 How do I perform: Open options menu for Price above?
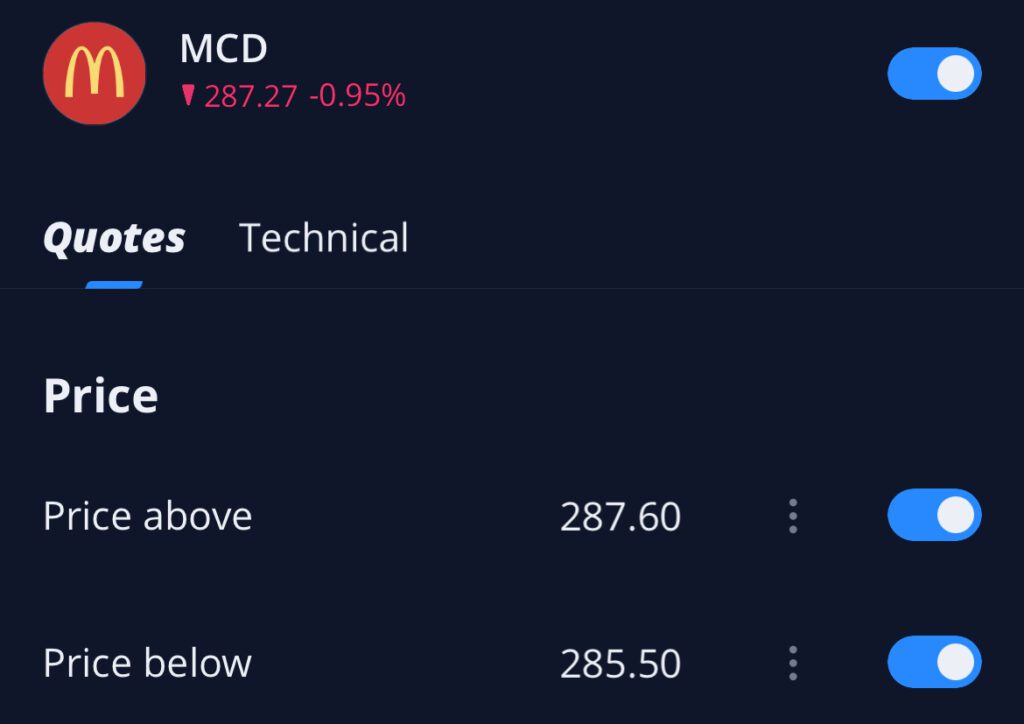[793, 516]
